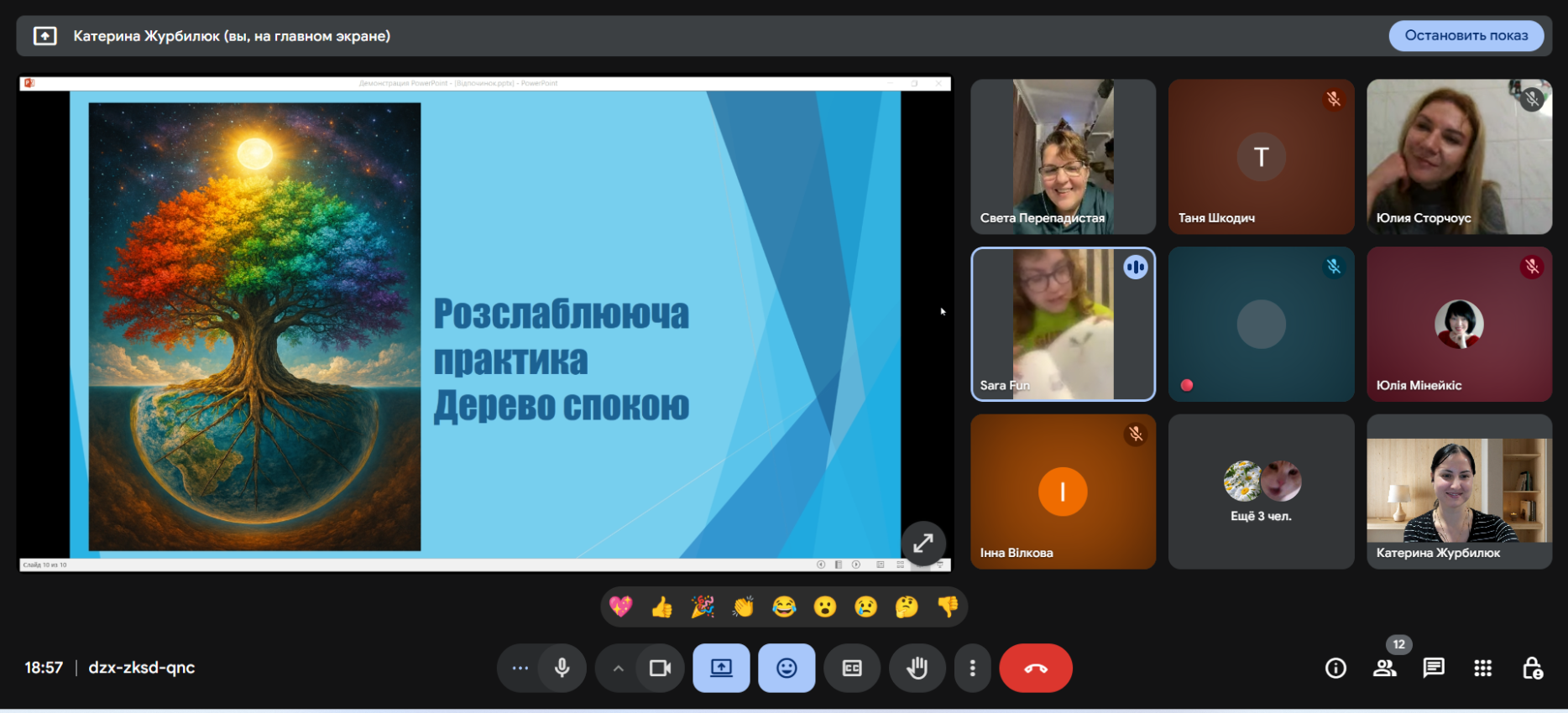The width and height of the screenshot is (1568, 713).
Task: Send the heart reaction emoji
Action: pos(621,606)
